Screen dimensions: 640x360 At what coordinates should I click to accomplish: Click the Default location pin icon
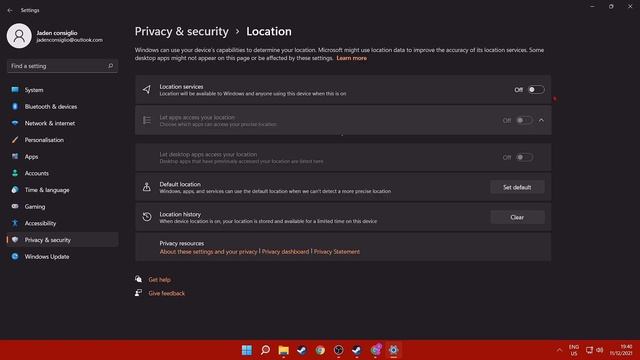pyautogui.click(x=147, y=187)
